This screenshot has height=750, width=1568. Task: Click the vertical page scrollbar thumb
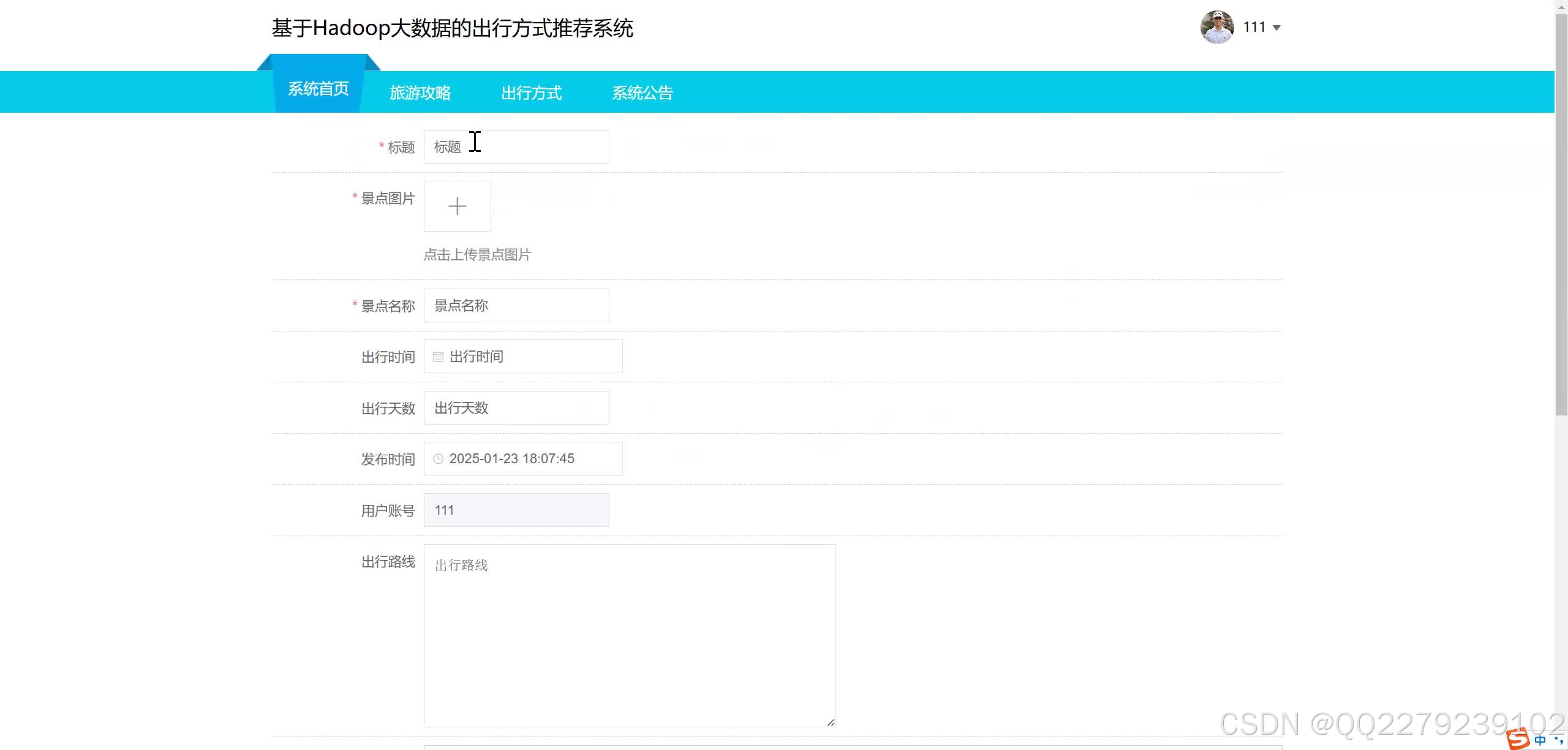click(x=1561, y=214)
